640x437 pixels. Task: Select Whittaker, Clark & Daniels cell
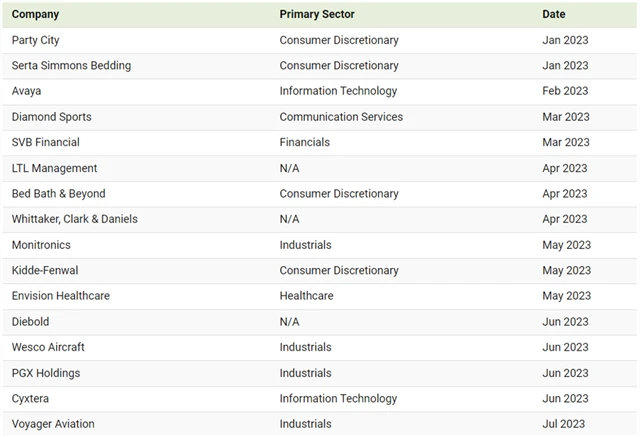[75, 219]
